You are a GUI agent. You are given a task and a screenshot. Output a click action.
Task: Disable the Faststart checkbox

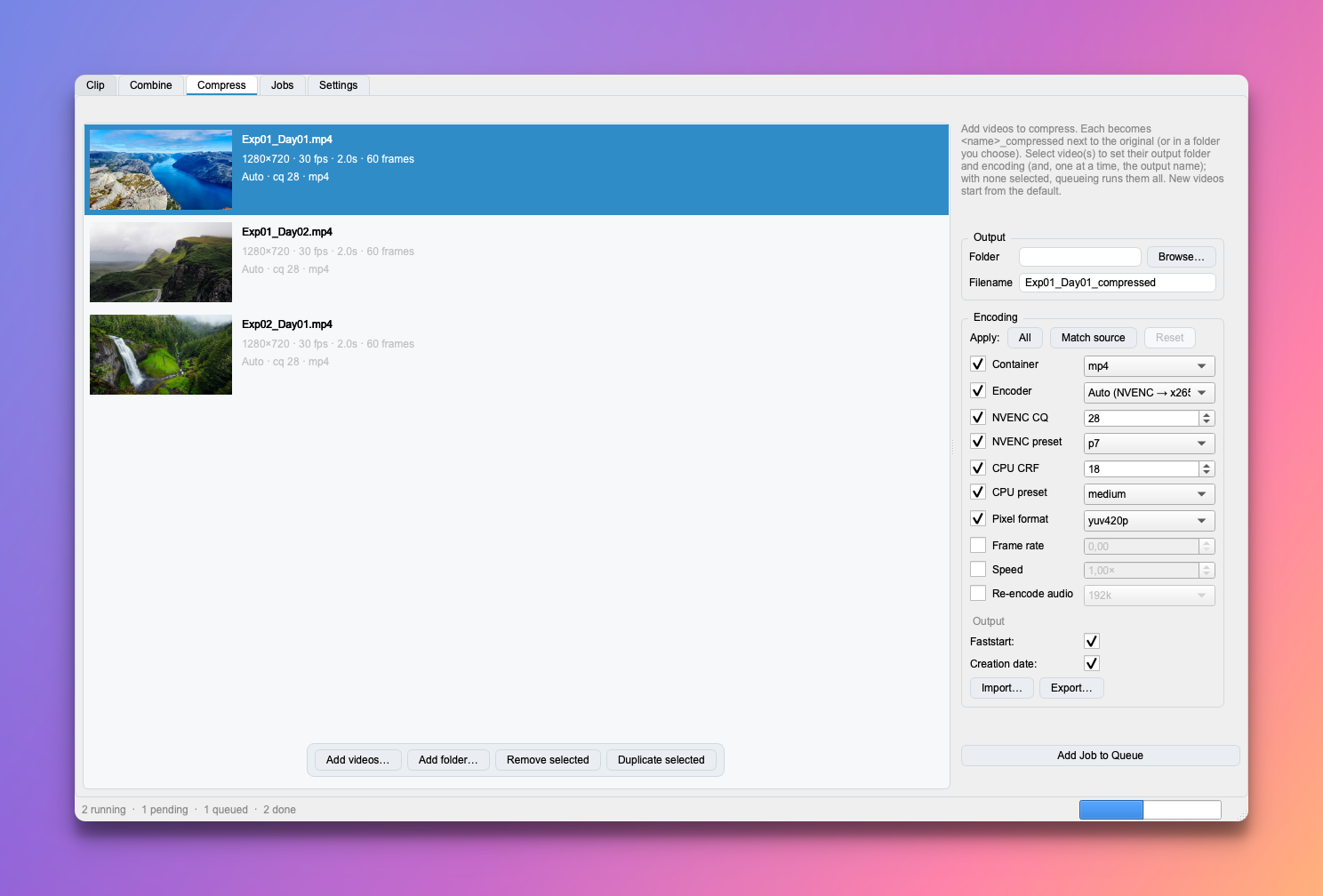tap(1092, 642)
